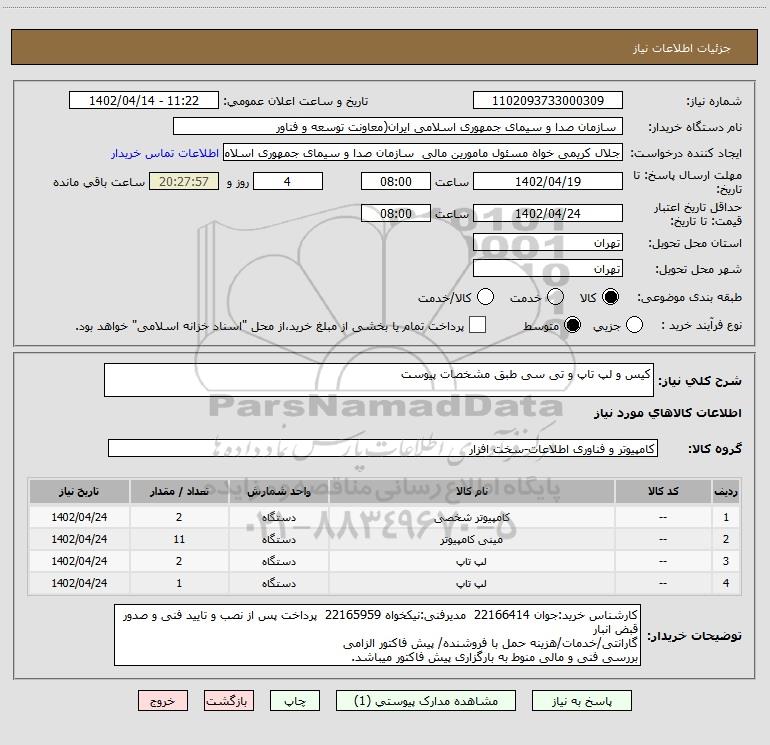Open مشاهده مدارک پیوستی (1) button

426,701
